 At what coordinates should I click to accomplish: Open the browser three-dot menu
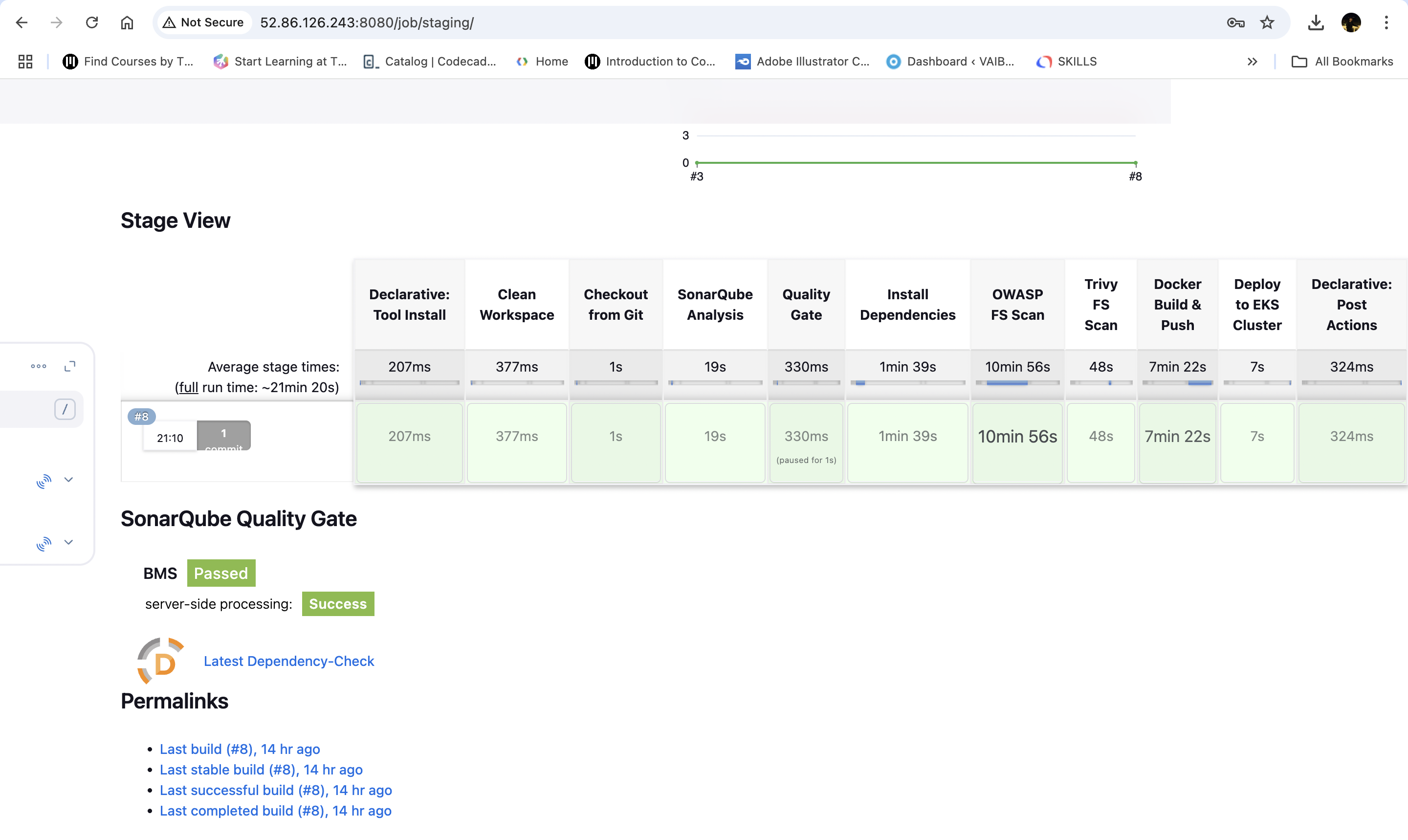coord(1386,22)
